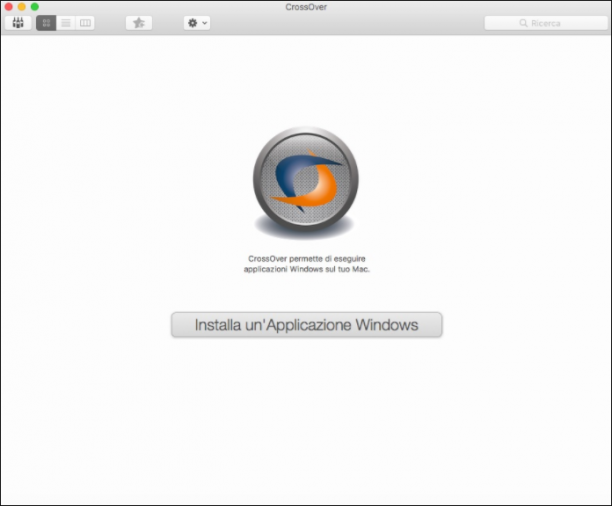Click Installa un'Applicazione Windows button
Screen dimensions: 612x506
click(307, 325)
